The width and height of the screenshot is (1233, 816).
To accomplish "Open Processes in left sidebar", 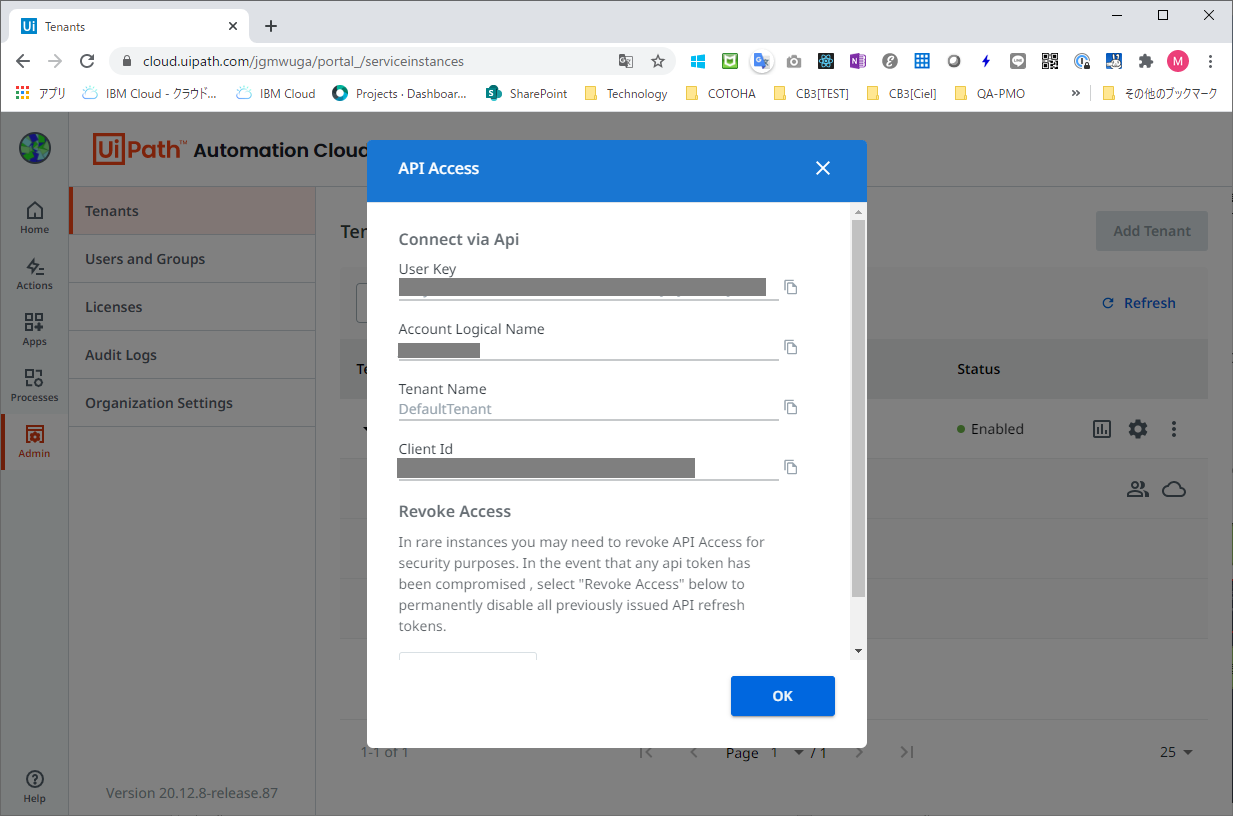I will (x=34, y=385).
